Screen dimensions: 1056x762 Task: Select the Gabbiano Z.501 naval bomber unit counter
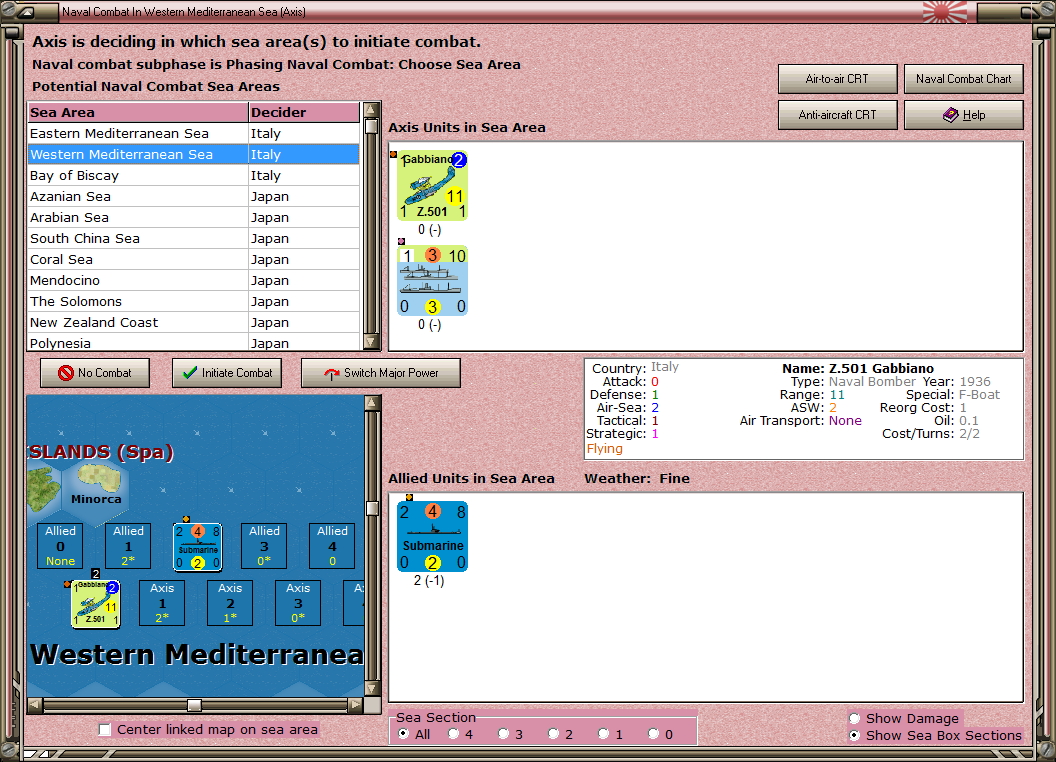[432, 186]
